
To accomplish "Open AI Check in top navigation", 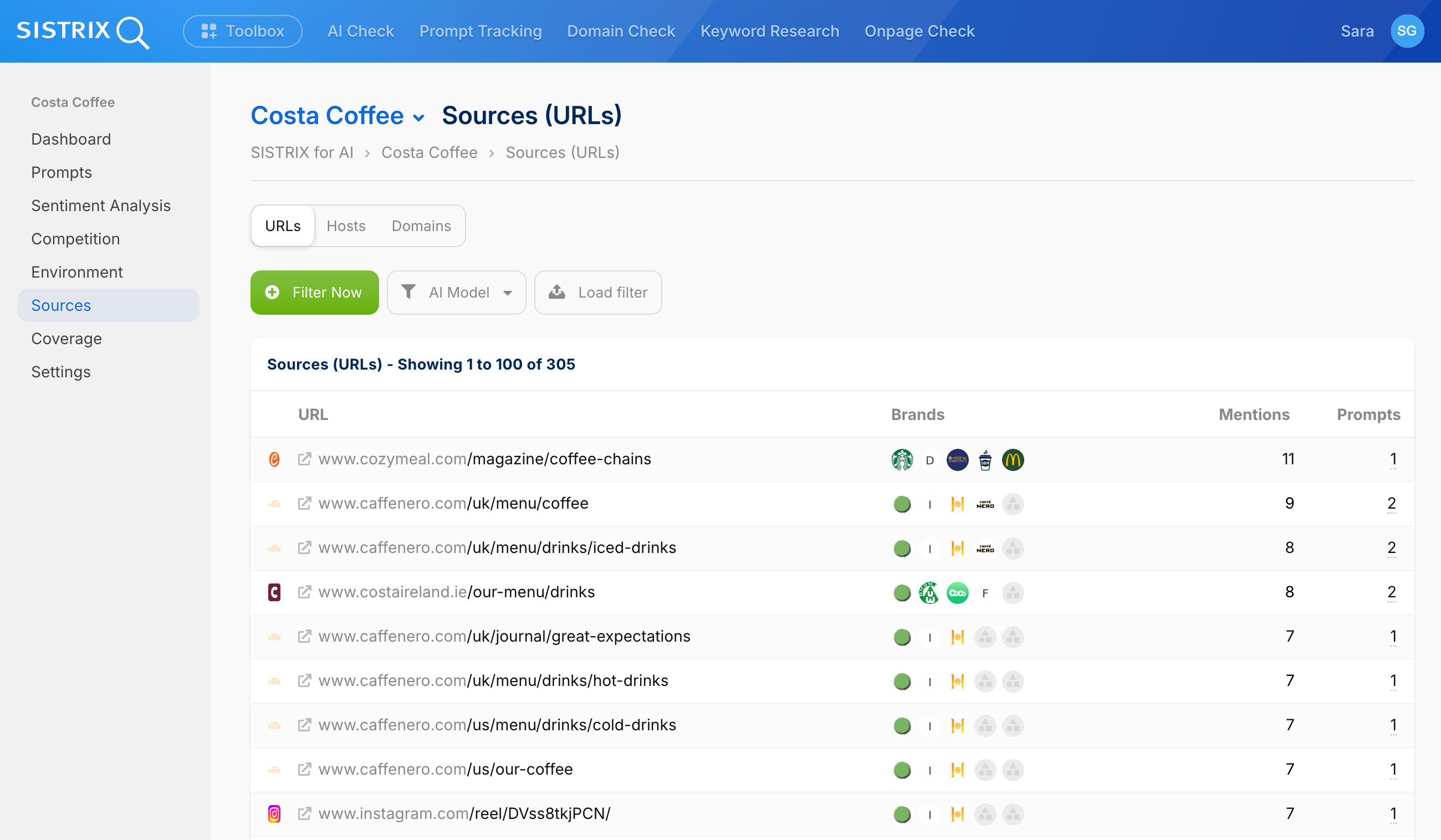I will 361,31.
